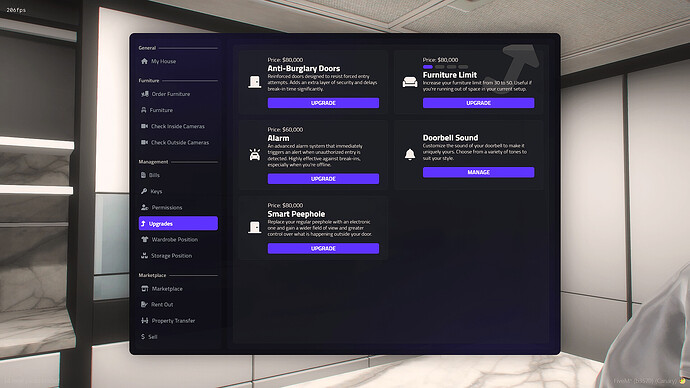Click the sofa icon on Furniture Limit card
Image resolution: width=690 pixels, height=388 pixels.
410,82
